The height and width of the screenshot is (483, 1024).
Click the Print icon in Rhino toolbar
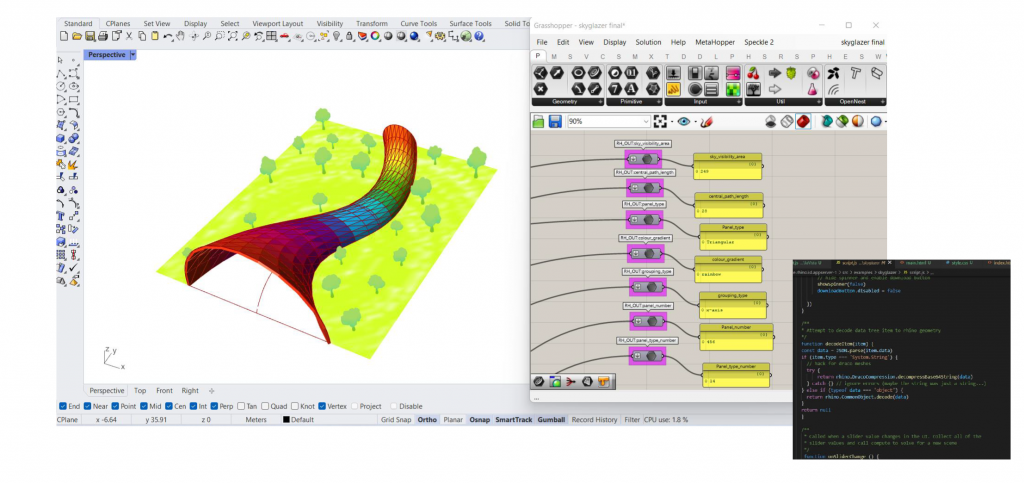click(x=103, y=37)
